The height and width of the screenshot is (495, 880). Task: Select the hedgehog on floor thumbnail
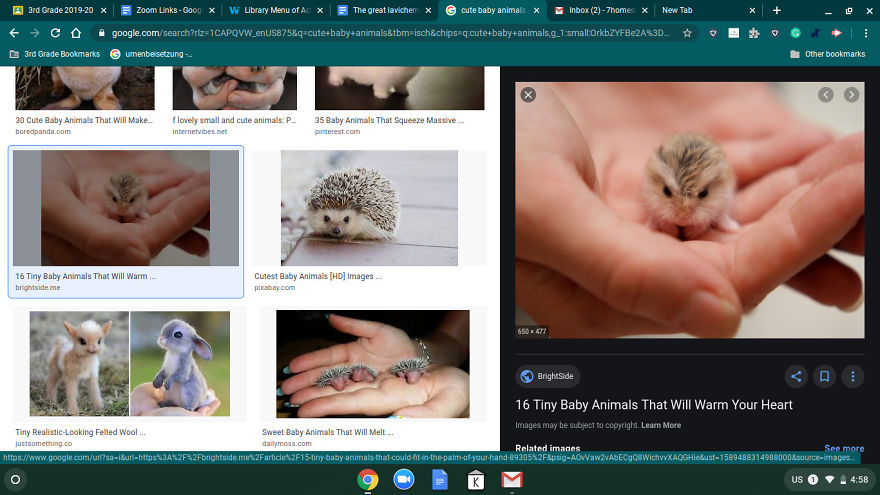(369, 208)
